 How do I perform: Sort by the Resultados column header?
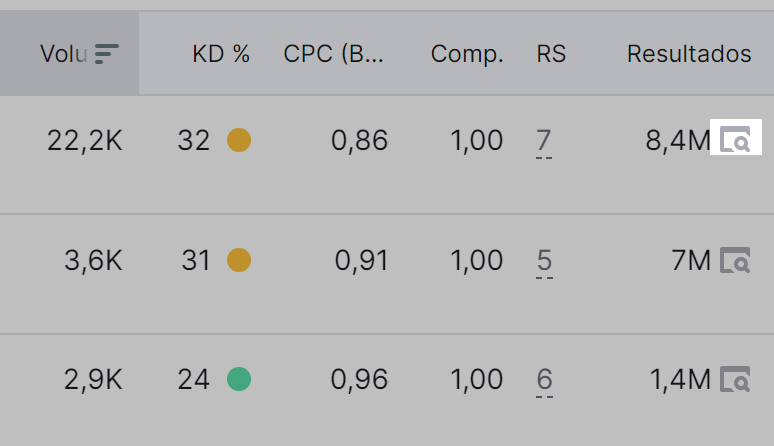point(689,54)
